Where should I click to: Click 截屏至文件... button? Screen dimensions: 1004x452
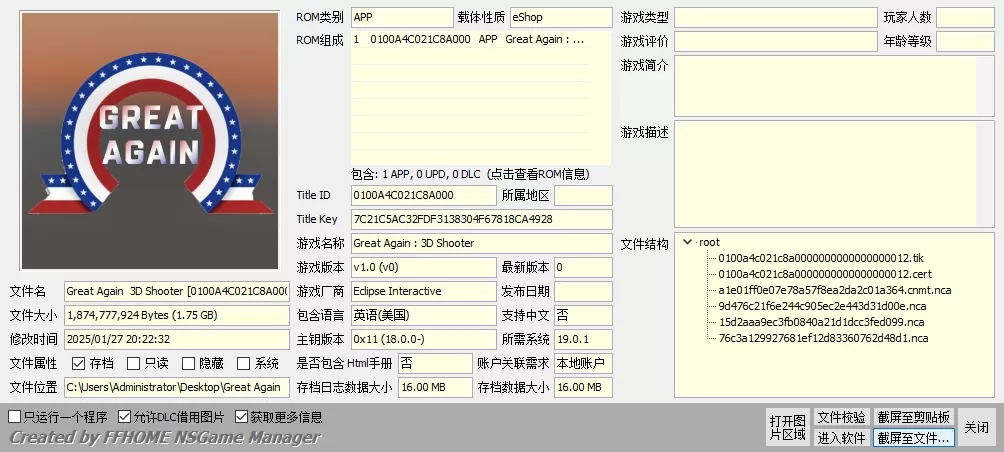913,437
